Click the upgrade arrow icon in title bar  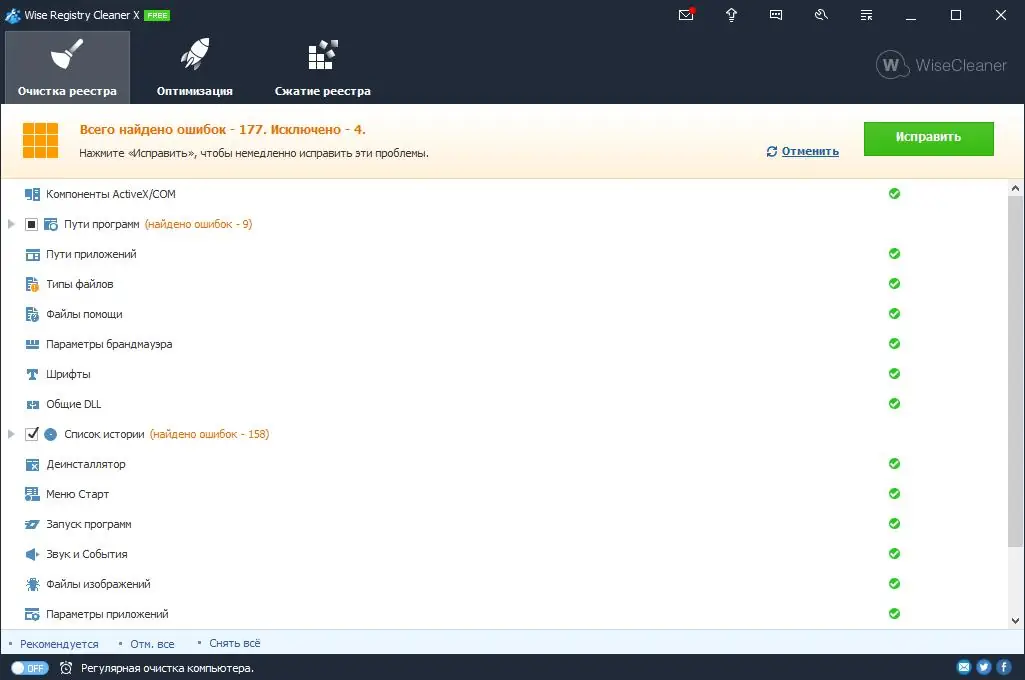731,15
